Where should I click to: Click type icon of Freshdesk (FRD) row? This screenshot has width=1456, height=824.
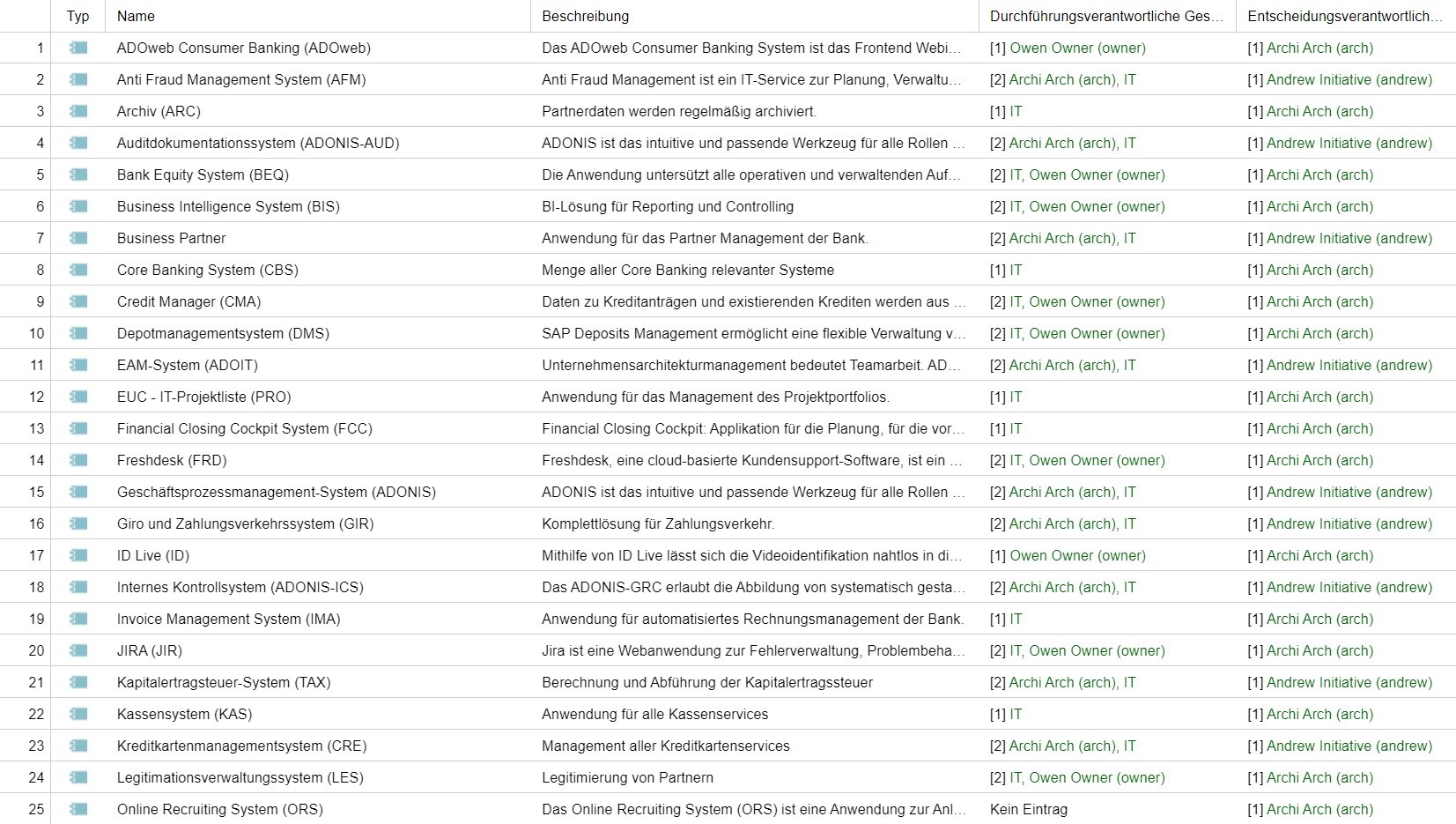(78, 460)
